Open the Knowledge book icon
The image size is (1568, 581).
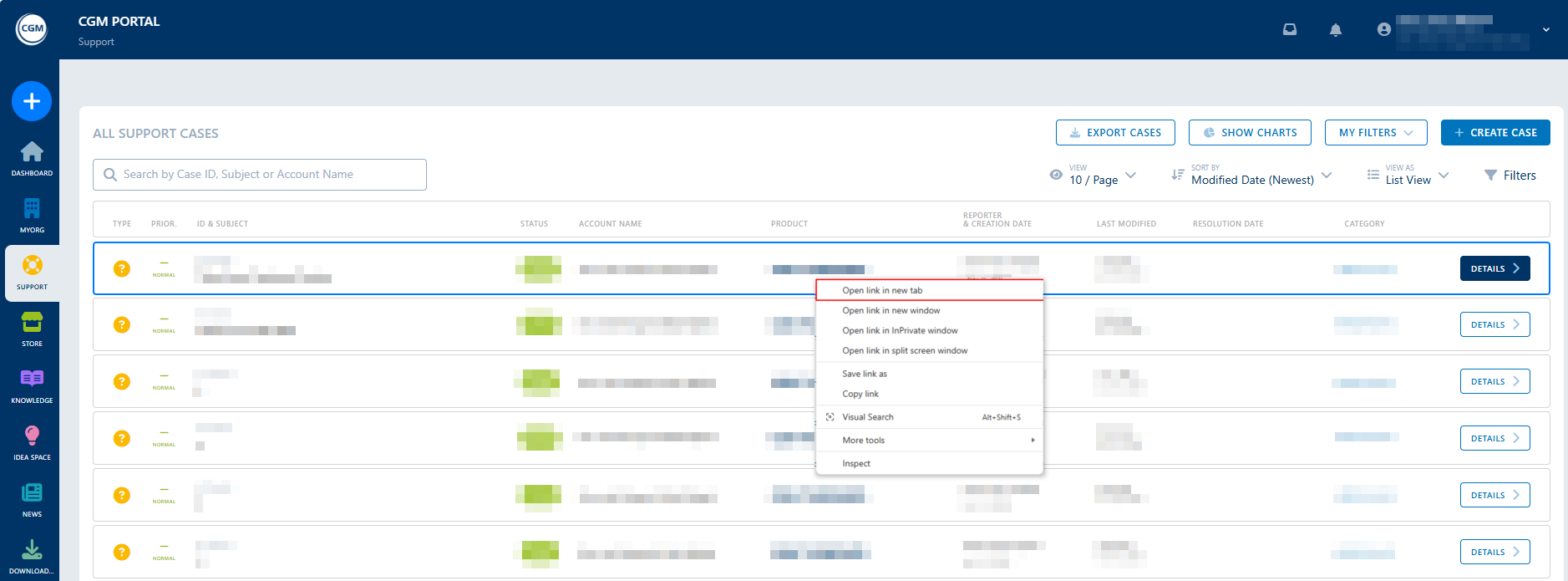32,380
